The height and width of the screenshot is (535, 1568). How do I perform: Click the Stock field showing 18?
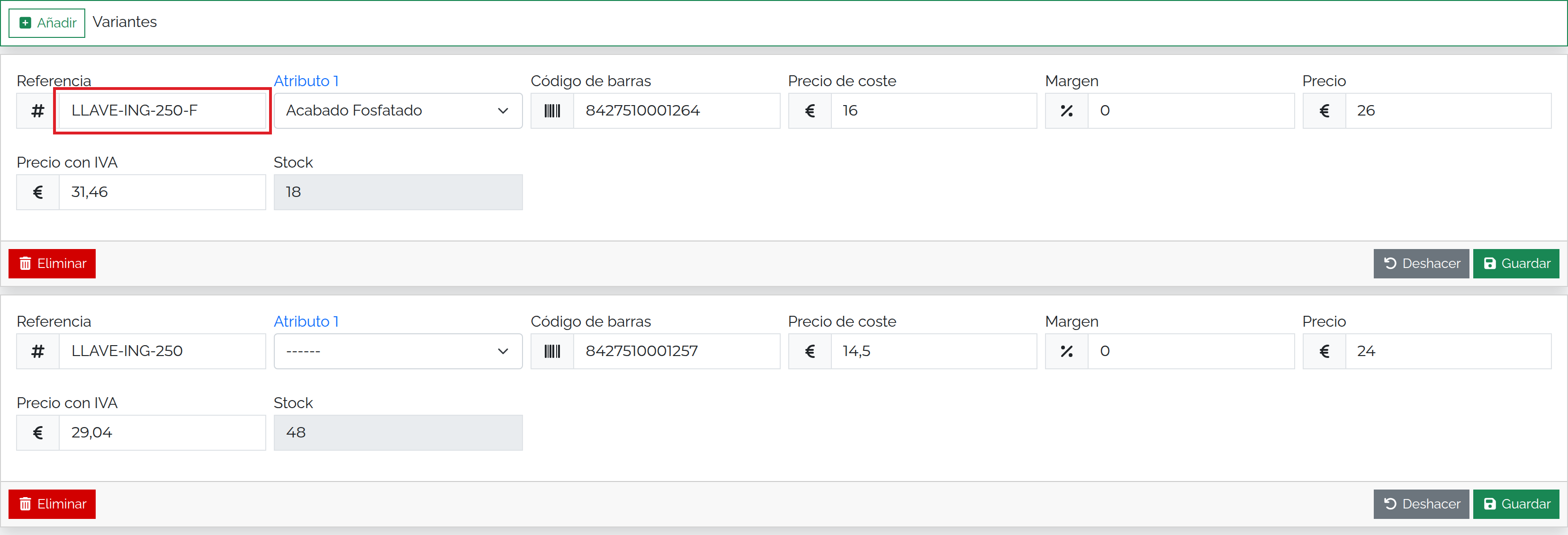coord(398,192)
